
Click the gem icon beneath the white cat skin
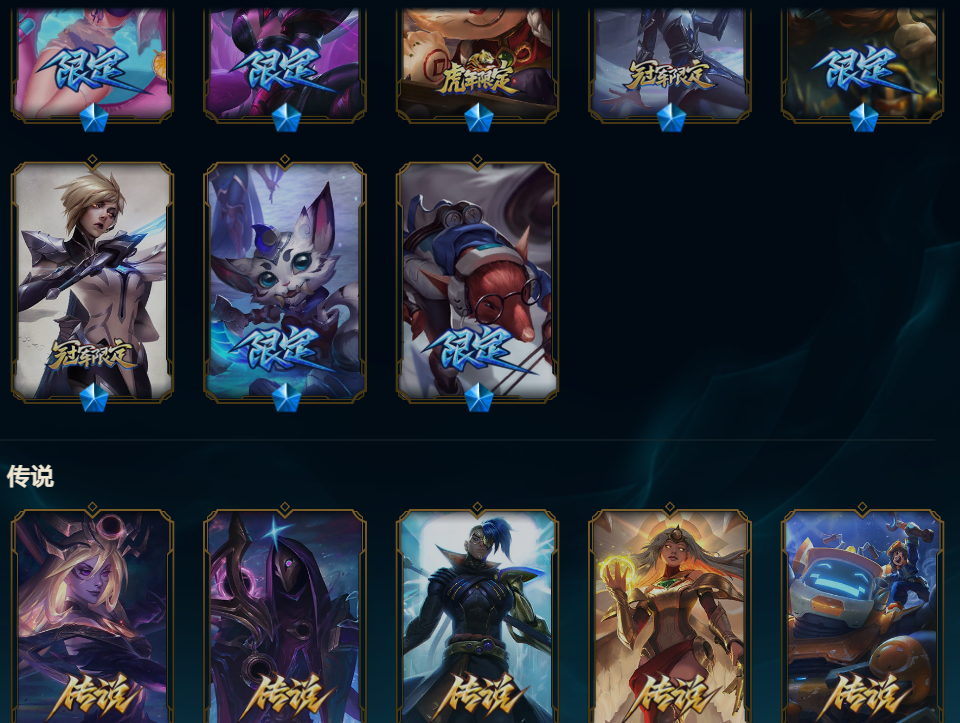click(x=286, y=398)
